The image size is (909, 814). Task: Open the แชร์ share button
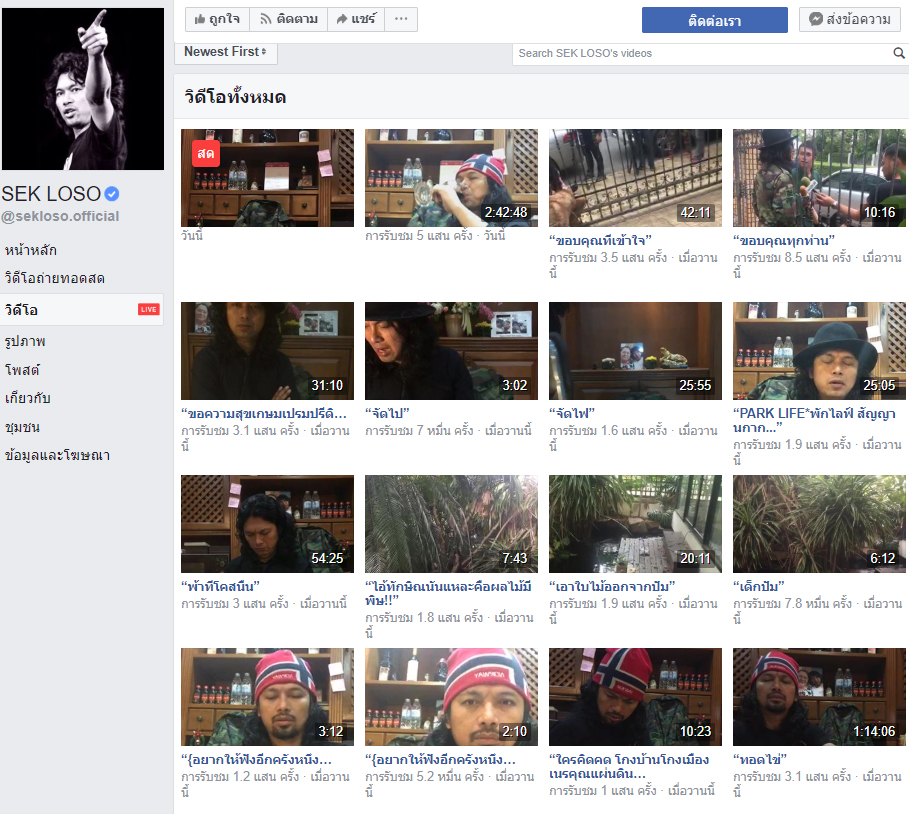point(356,19)
